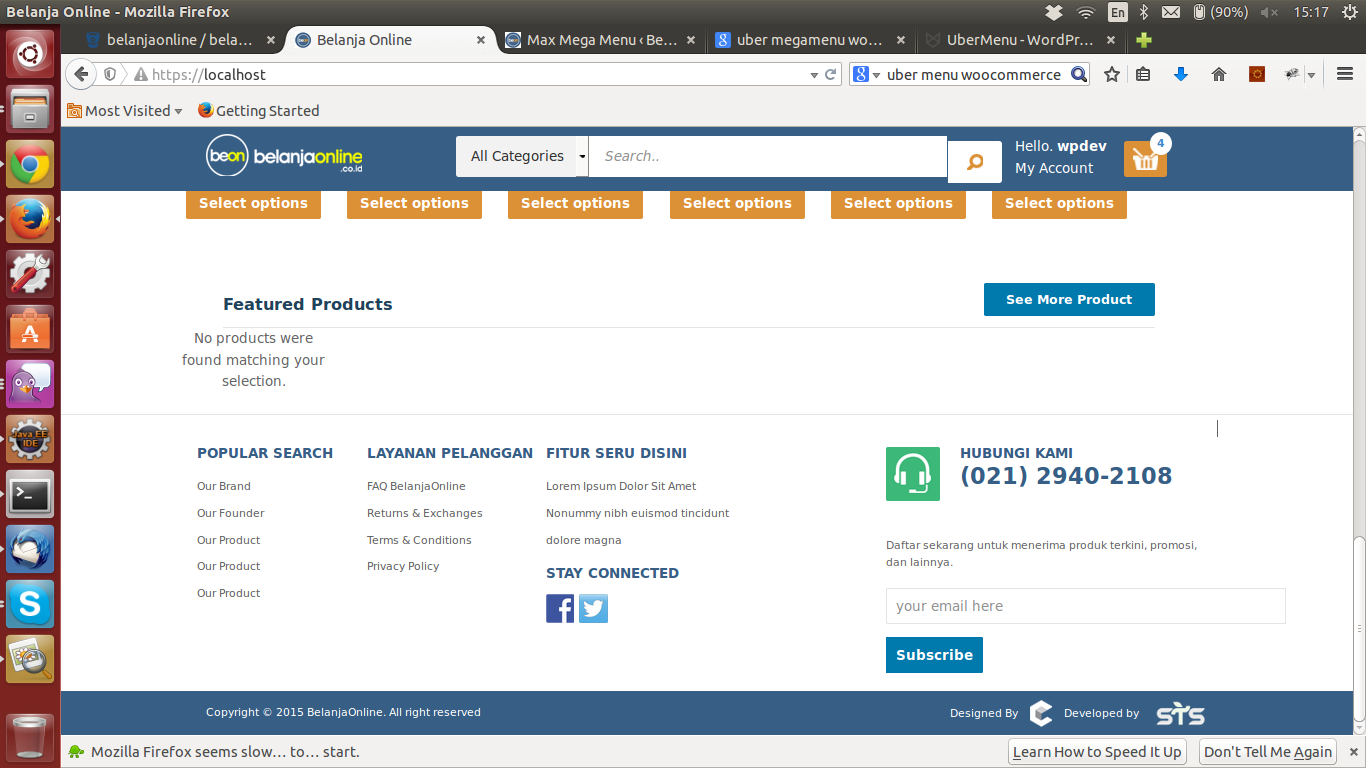Open the battery indicator in top panel
The height and width of the screenshot is (768, 1366).
pyautogui.click(x=1222, y=12)
